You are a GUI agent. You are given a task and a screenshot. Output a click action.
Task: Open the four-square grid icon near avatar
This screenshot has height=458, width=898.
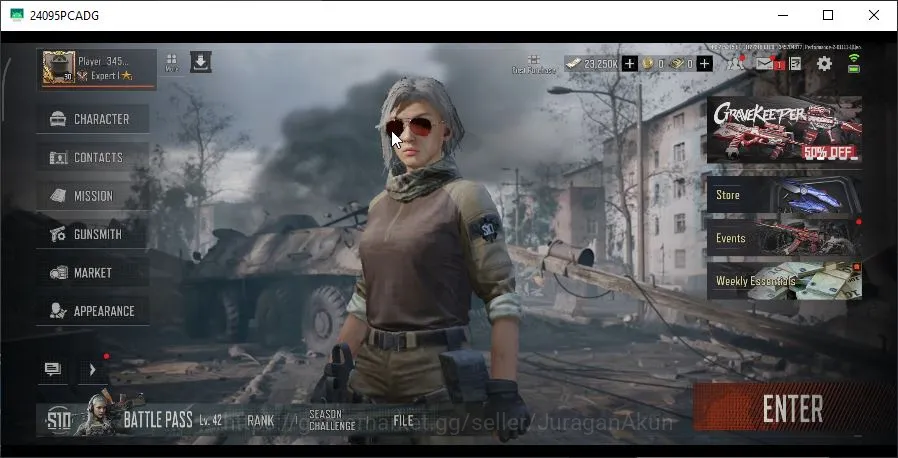click(171, 62)
